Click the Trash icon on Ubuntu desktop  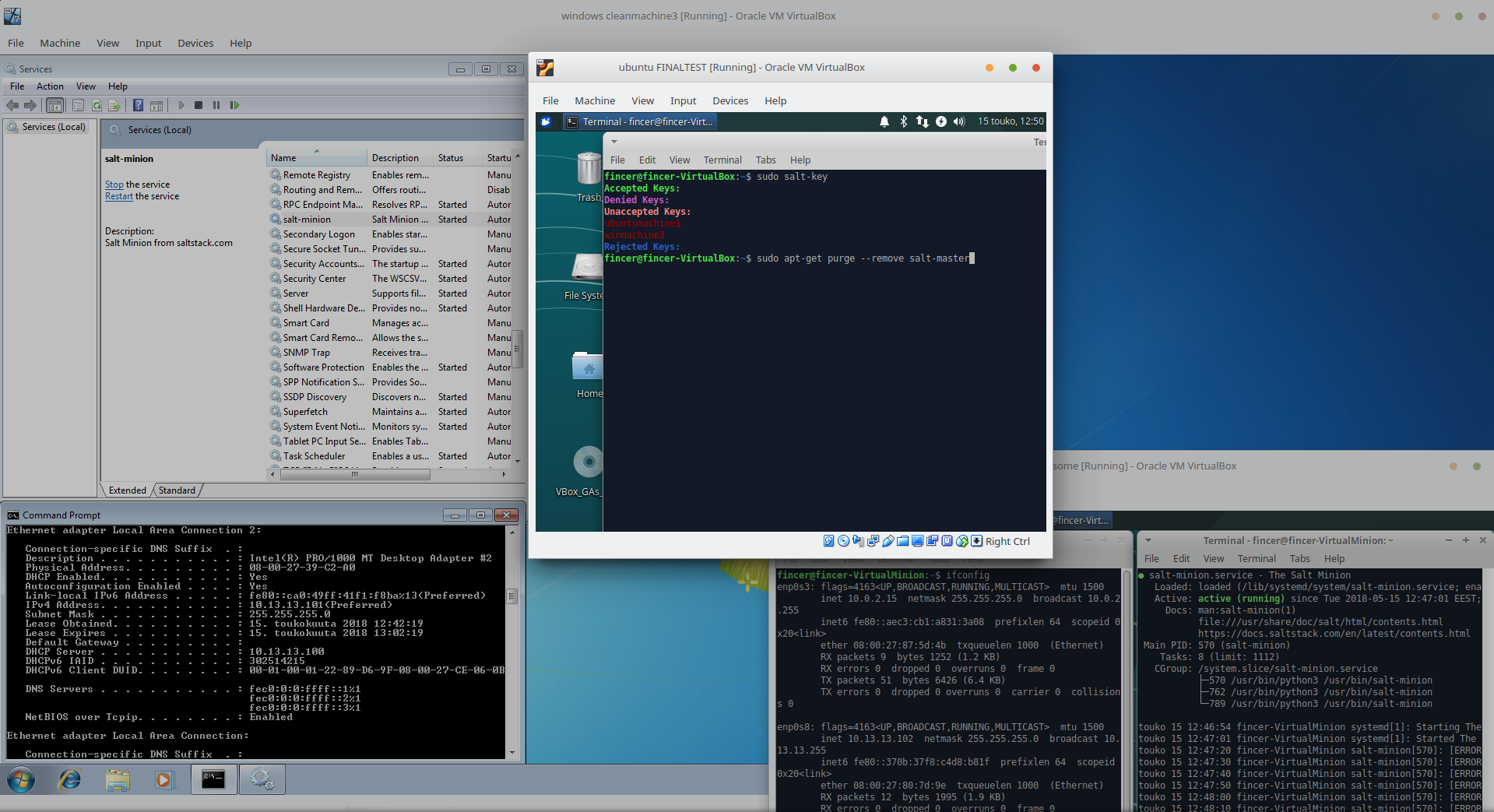click(589, 170)
